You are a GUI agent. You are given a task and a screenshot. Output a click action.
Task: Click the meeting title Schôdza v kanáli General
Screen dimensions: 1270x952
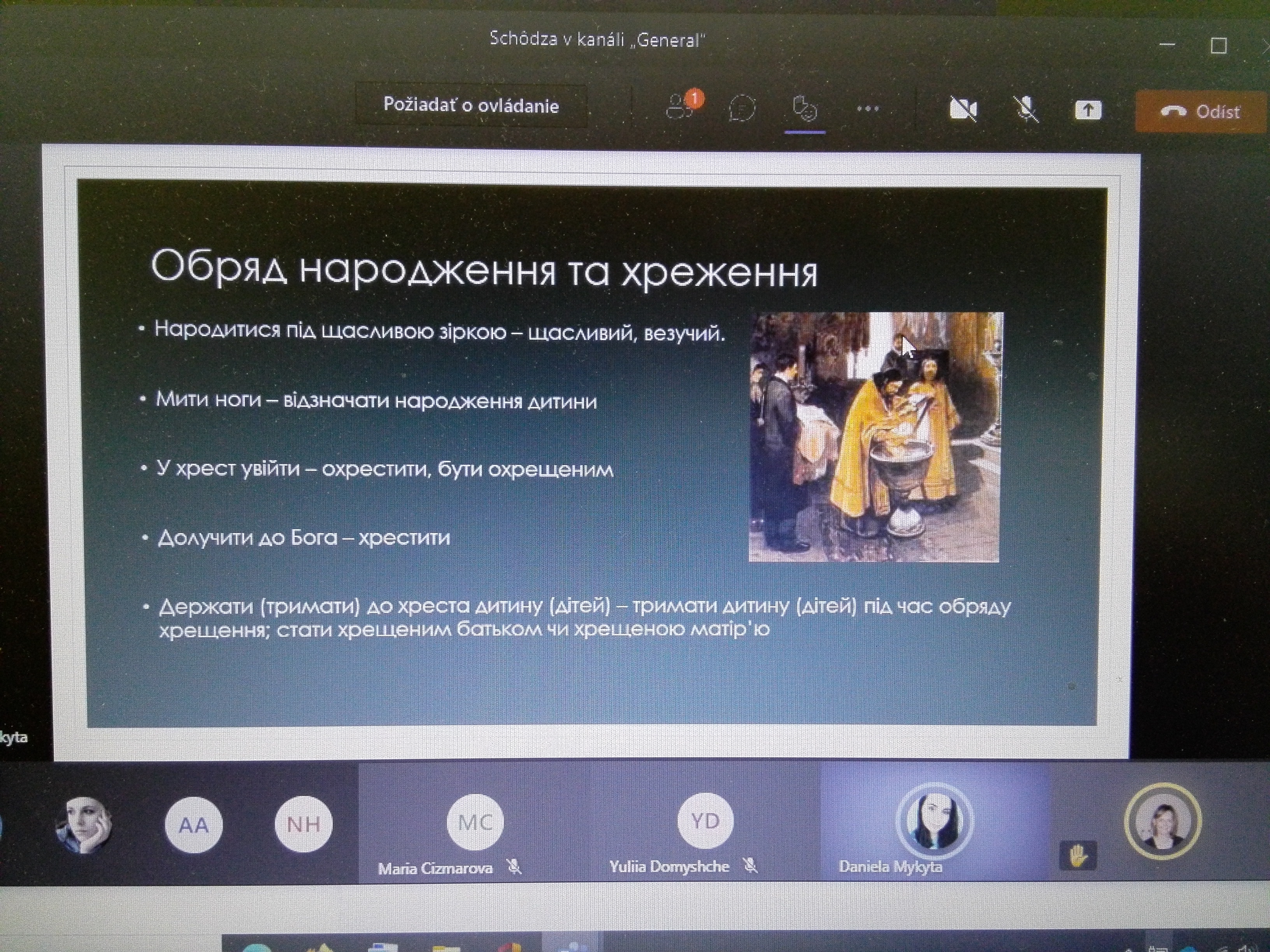(x=597, y=39)
